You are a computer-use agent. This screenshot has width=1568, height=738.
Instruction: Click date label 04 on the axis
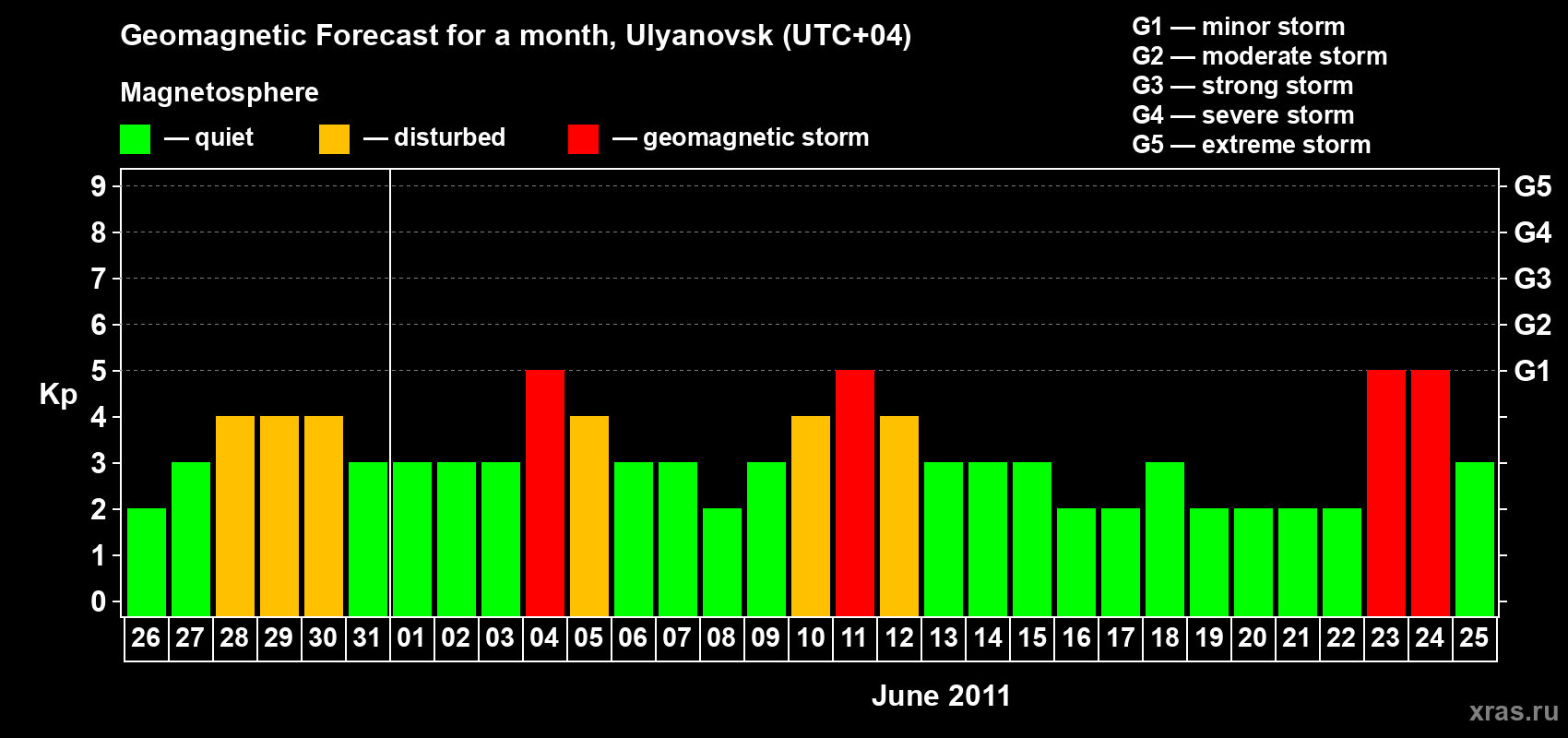[x=544, y=637]
